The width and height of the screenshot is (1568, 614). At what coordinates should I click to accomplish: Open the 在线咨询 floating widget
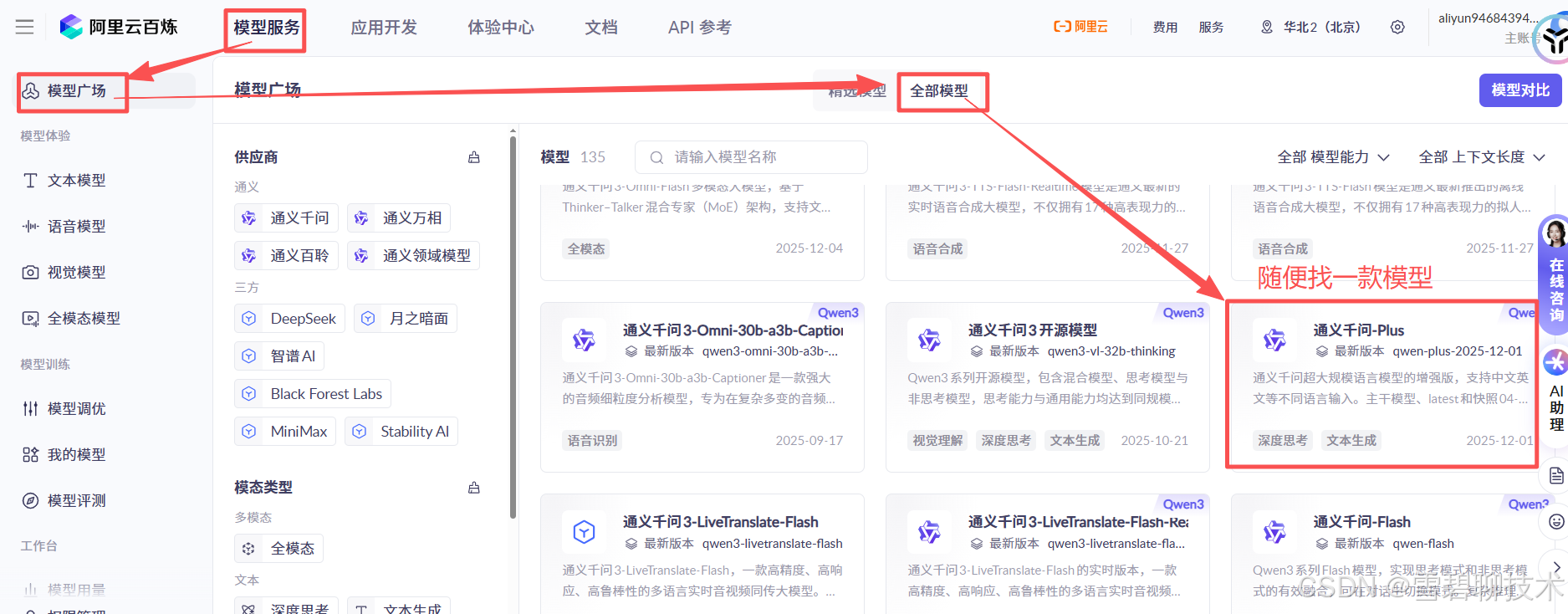pos(1555,275)
